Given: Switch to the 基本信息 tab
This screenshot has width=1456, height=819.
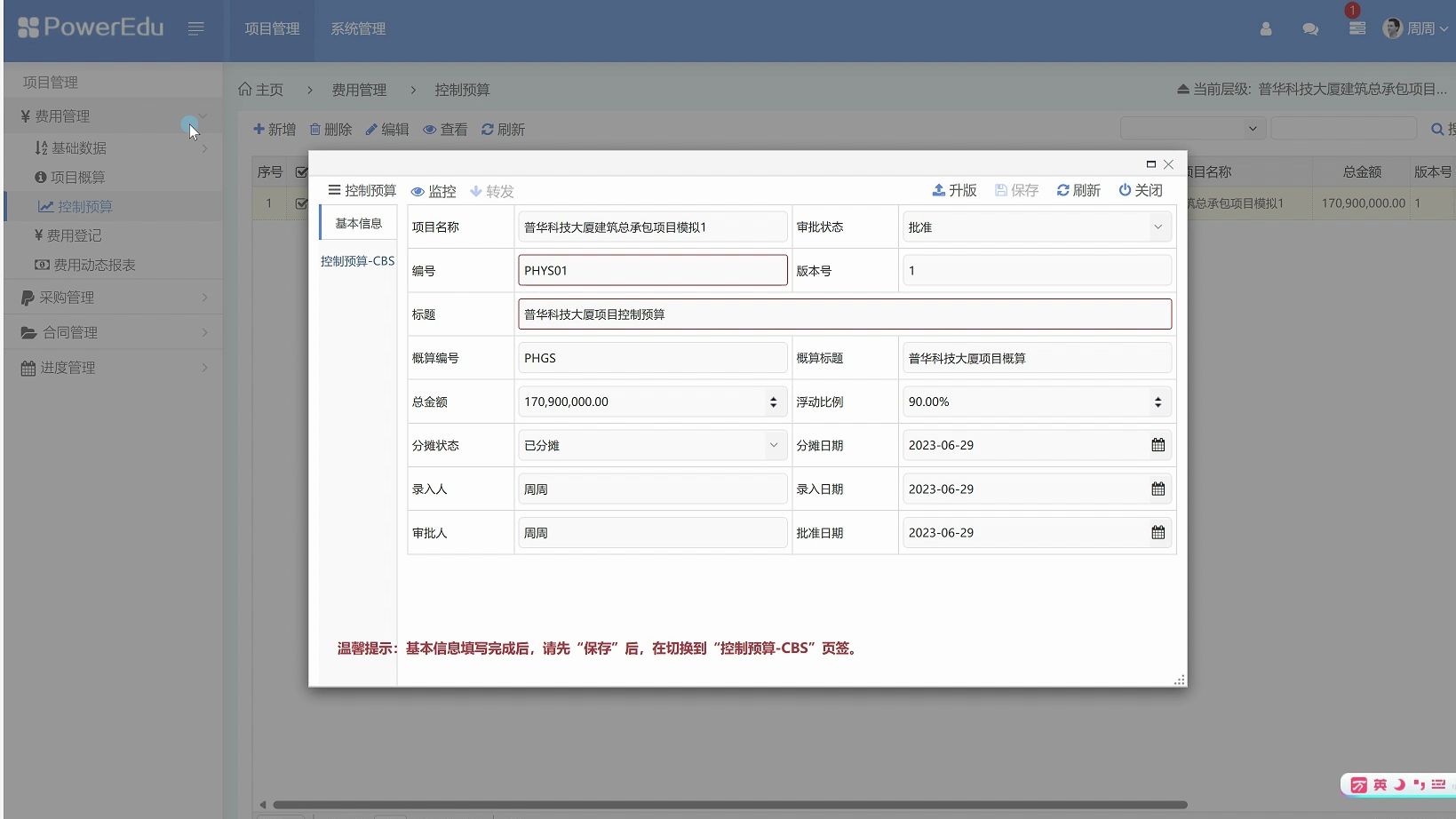Looking at the screenshot, I should pos(358,223).
